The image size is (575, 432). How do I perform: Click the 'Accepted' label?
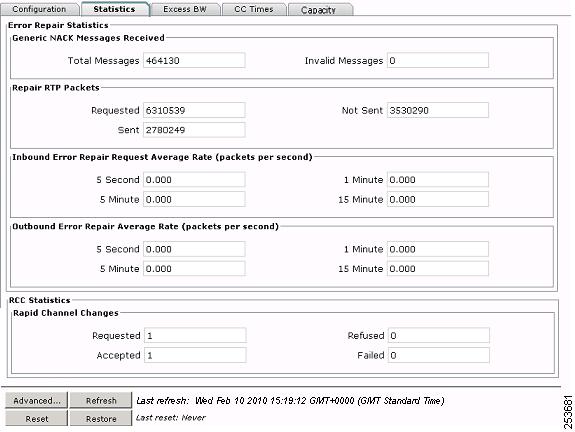click(x=118, y=355)
